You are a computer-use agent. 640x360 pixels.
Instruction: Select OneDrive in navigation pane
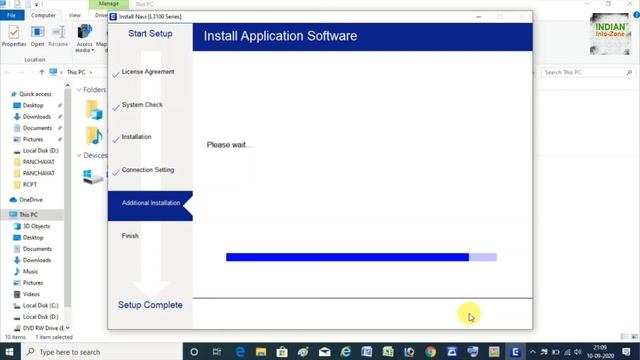pyautogui.click(x=31, y=200)
